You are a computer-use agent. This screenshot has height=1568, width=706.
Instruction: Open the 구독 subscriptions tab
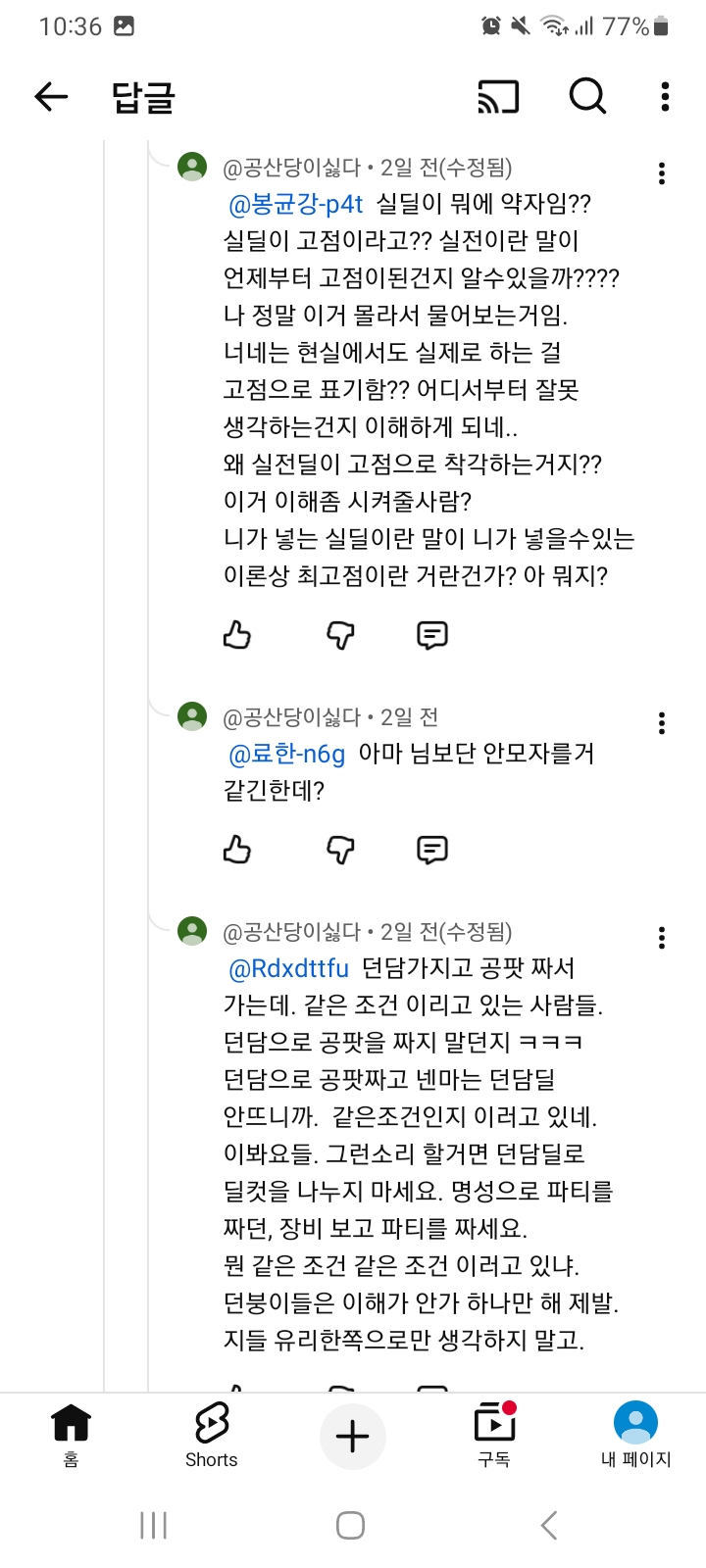coord(494,1435)
